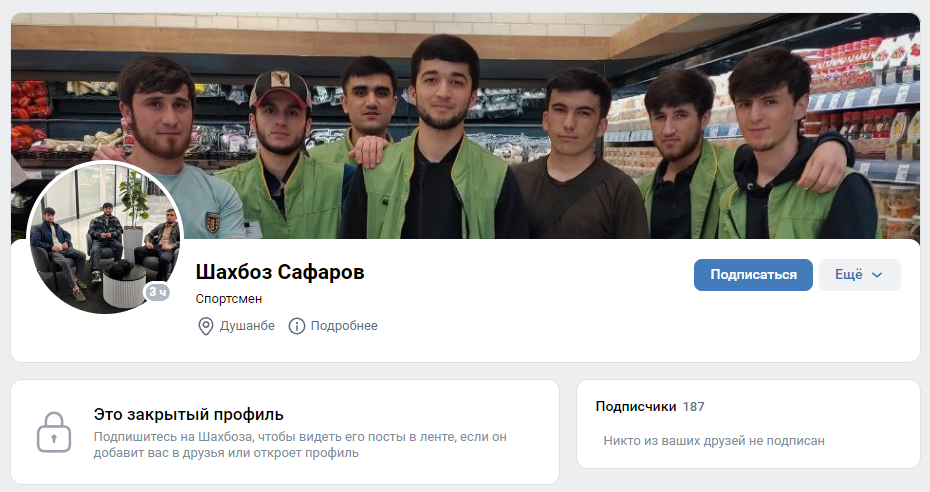Image resolution: width=930 pixels, height=492 pixels.
Task: Open the '3 ч' last-seen badge on avatar
Action: click(158, 292)
